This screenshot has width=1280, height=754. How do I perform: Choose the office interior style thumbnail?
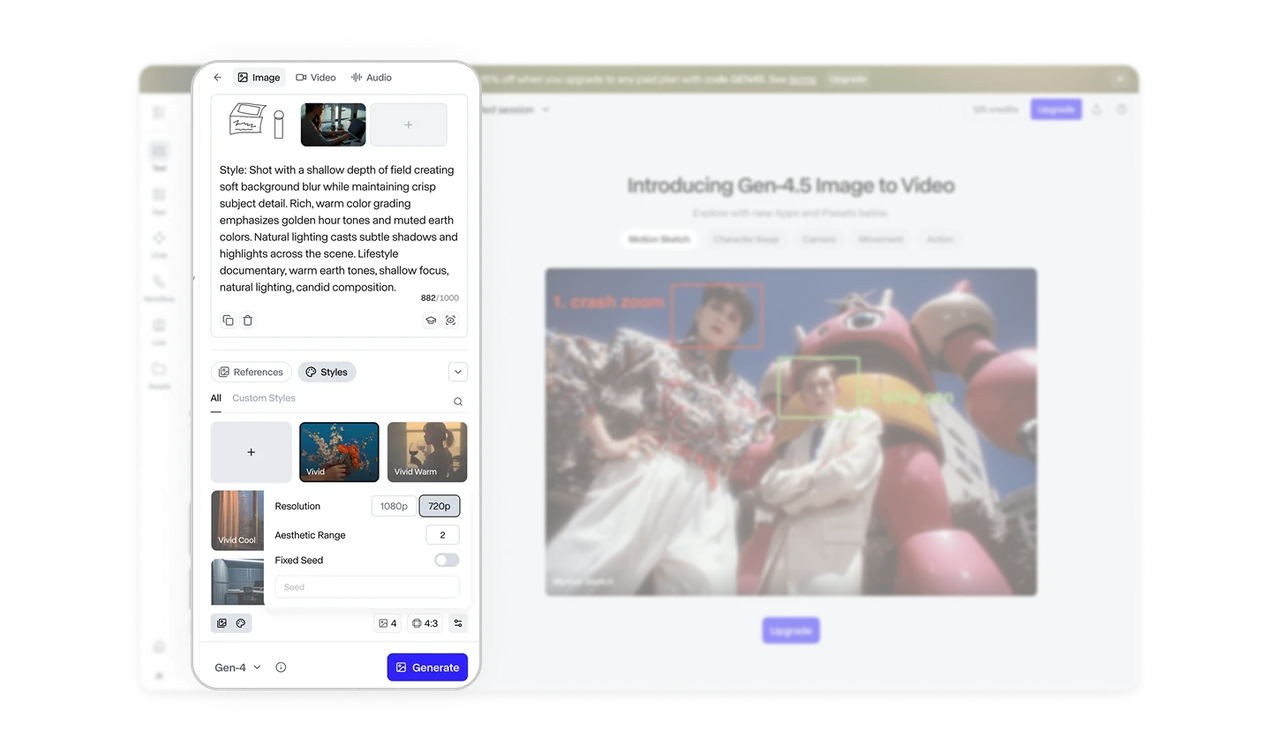(x=237, y=582)
